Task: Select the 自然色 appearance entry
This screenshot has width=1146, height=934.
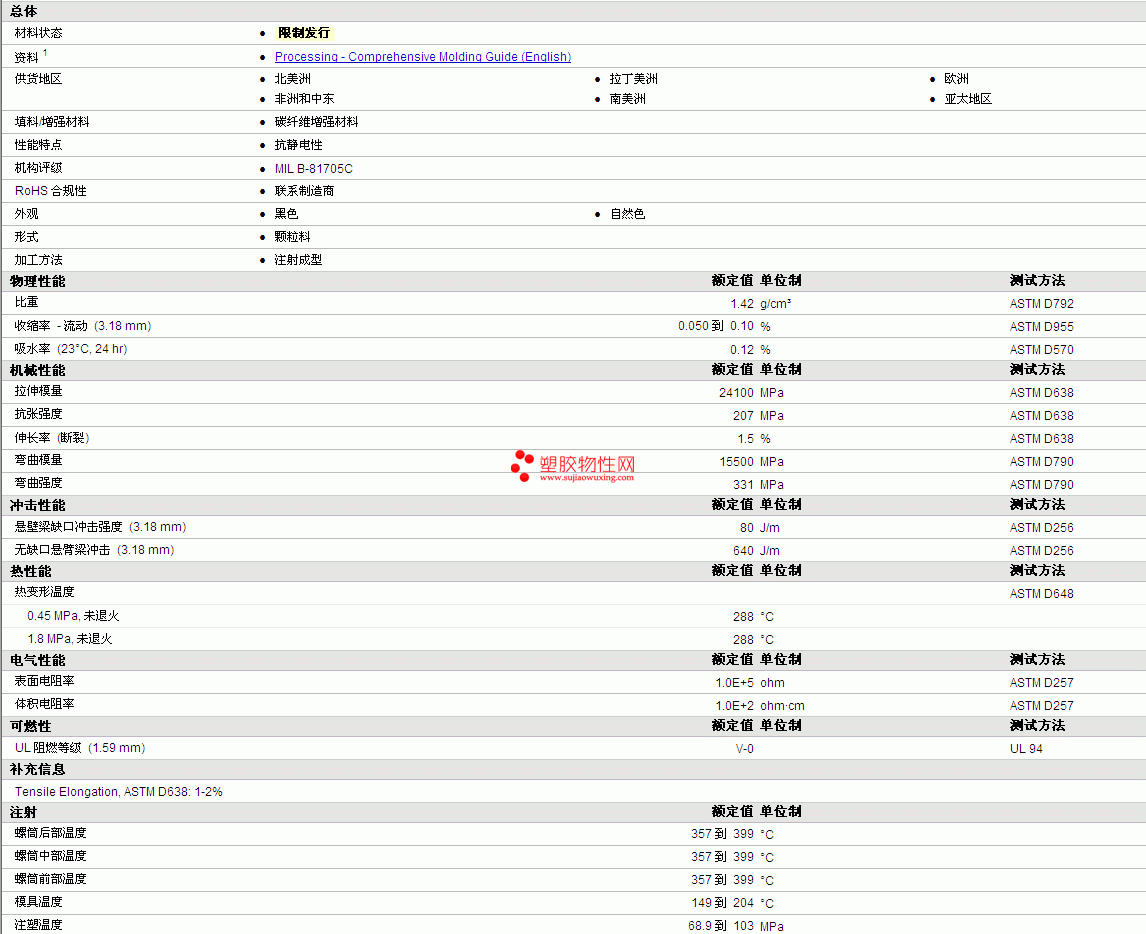Action: [x=628, y=213]
